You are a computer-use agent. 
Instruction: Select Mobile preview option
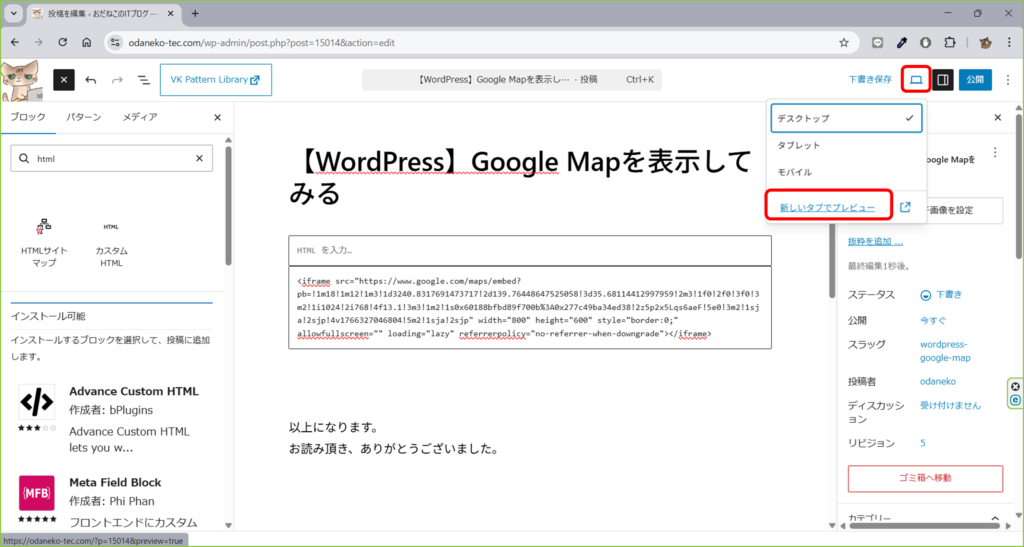[x=795, y=172]
